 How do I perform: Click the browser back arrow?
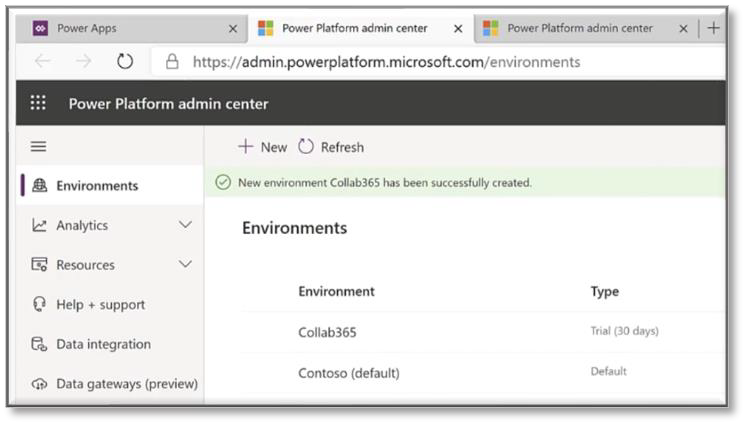tap(43, 61)
